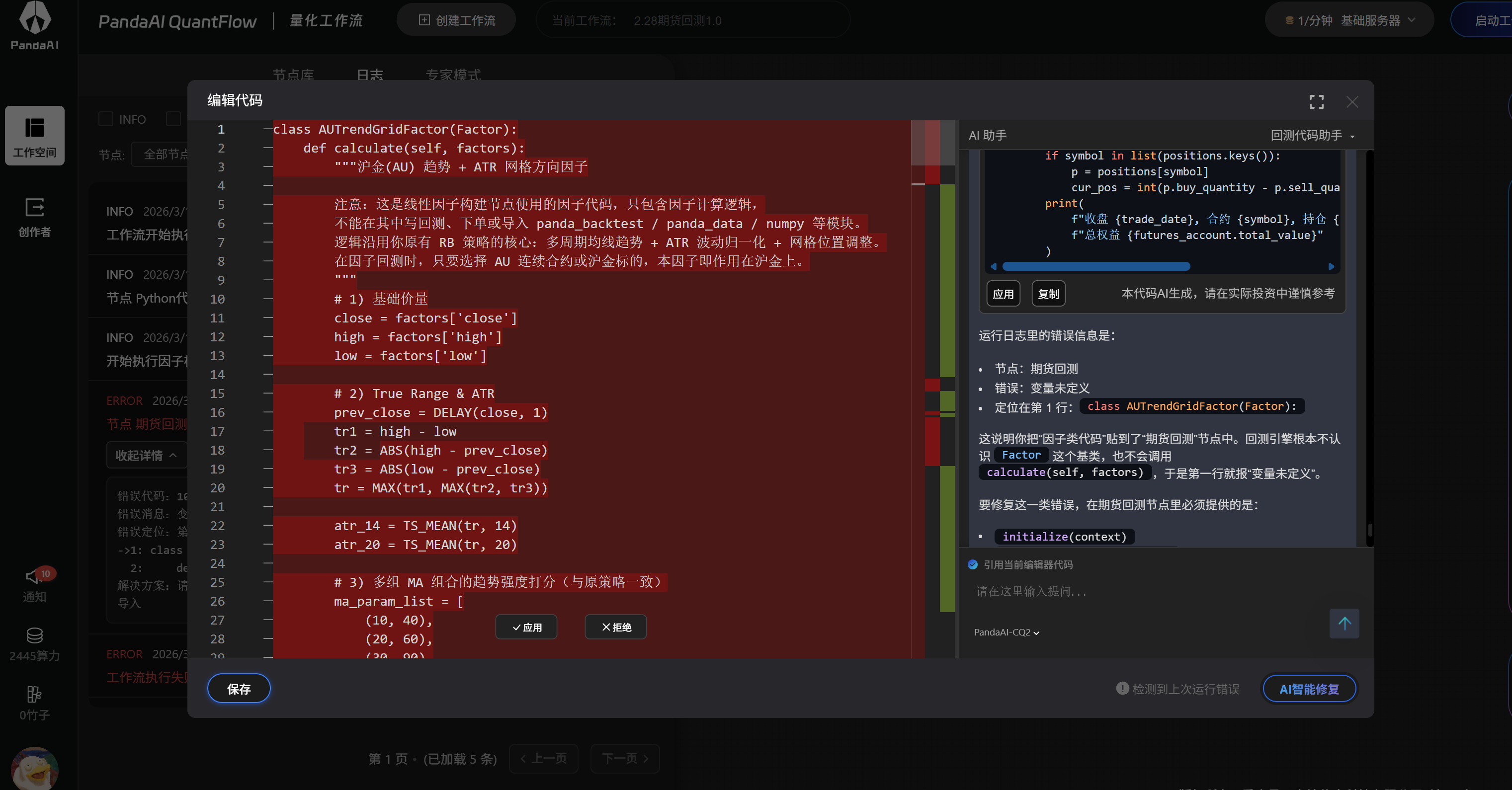
Task: Click the 创建工作流 button
Action: 456,20
